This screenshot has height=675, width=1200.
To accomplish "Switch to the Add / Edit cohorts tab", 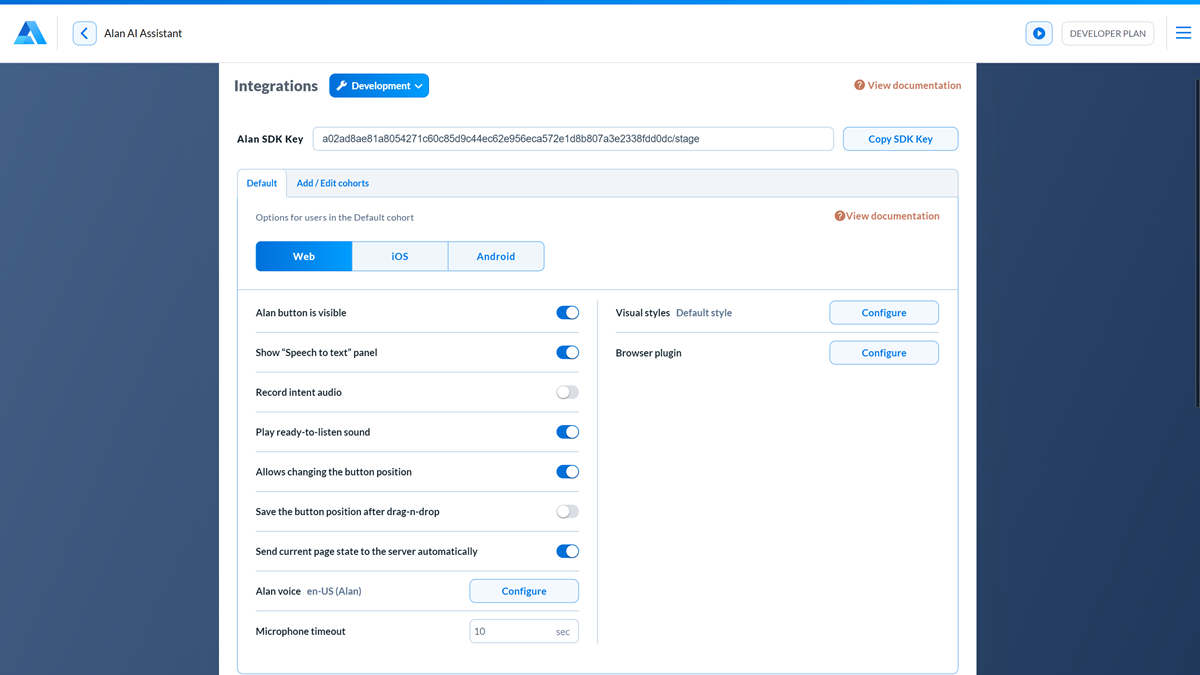I will 332,183.
